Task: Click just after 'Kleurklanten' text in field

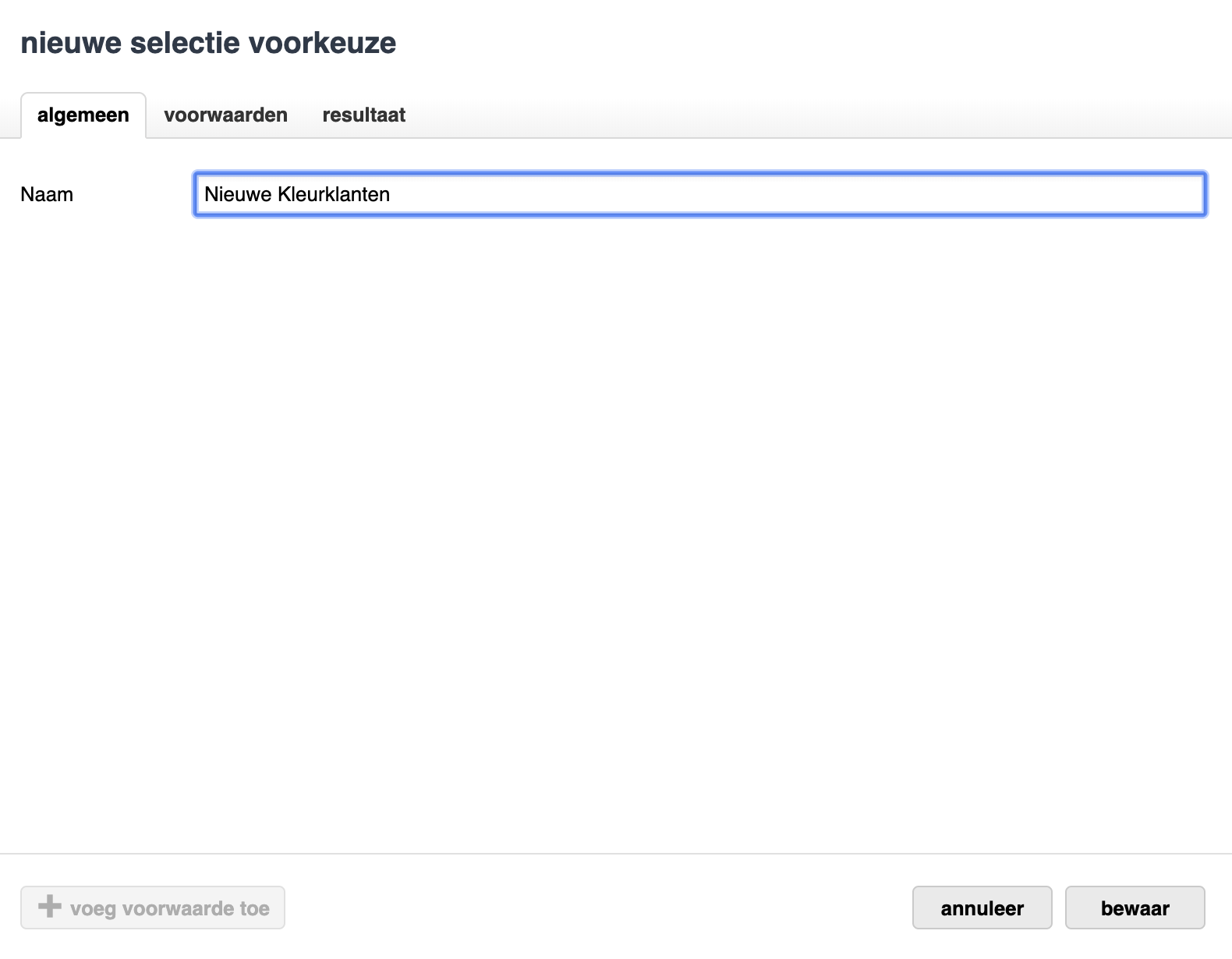Action: (392, 194)
